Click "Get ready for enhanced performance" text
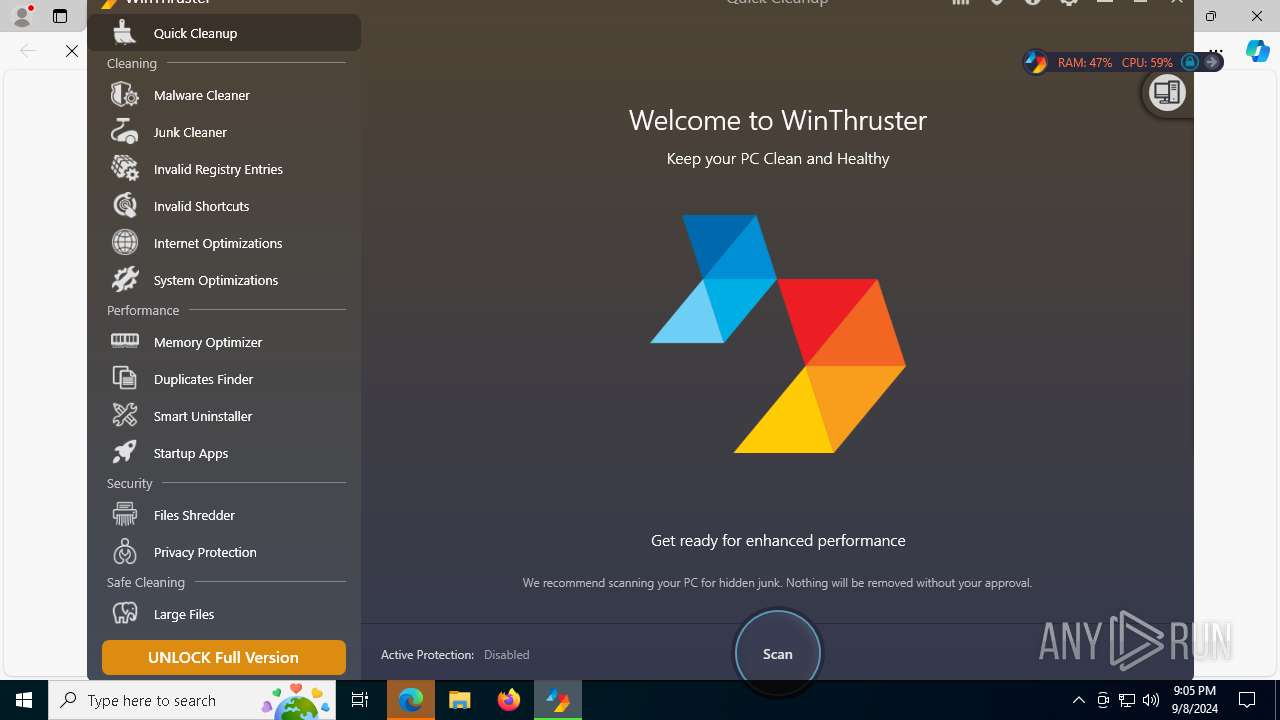1280x720 pixels. tap(778, 540)
